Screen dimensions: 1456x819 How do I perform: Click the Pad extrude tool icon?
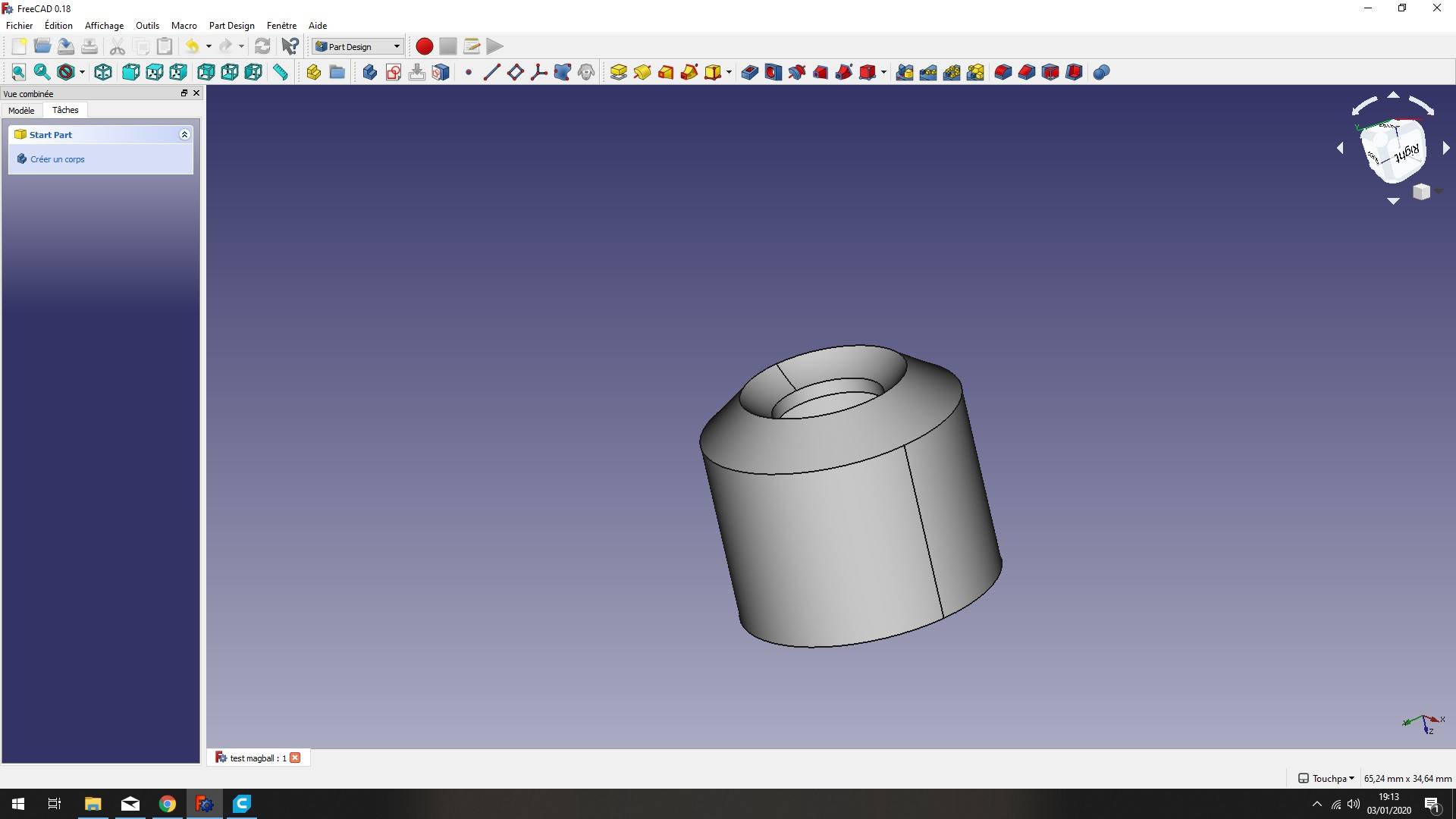tap(618, 72)
